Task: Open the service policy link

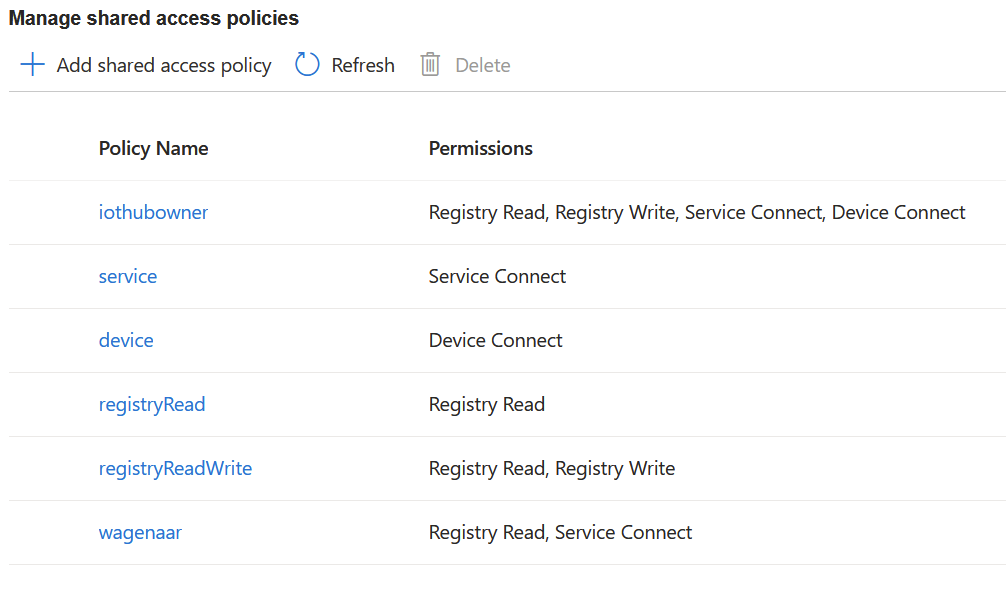Action: pos(128,276)
